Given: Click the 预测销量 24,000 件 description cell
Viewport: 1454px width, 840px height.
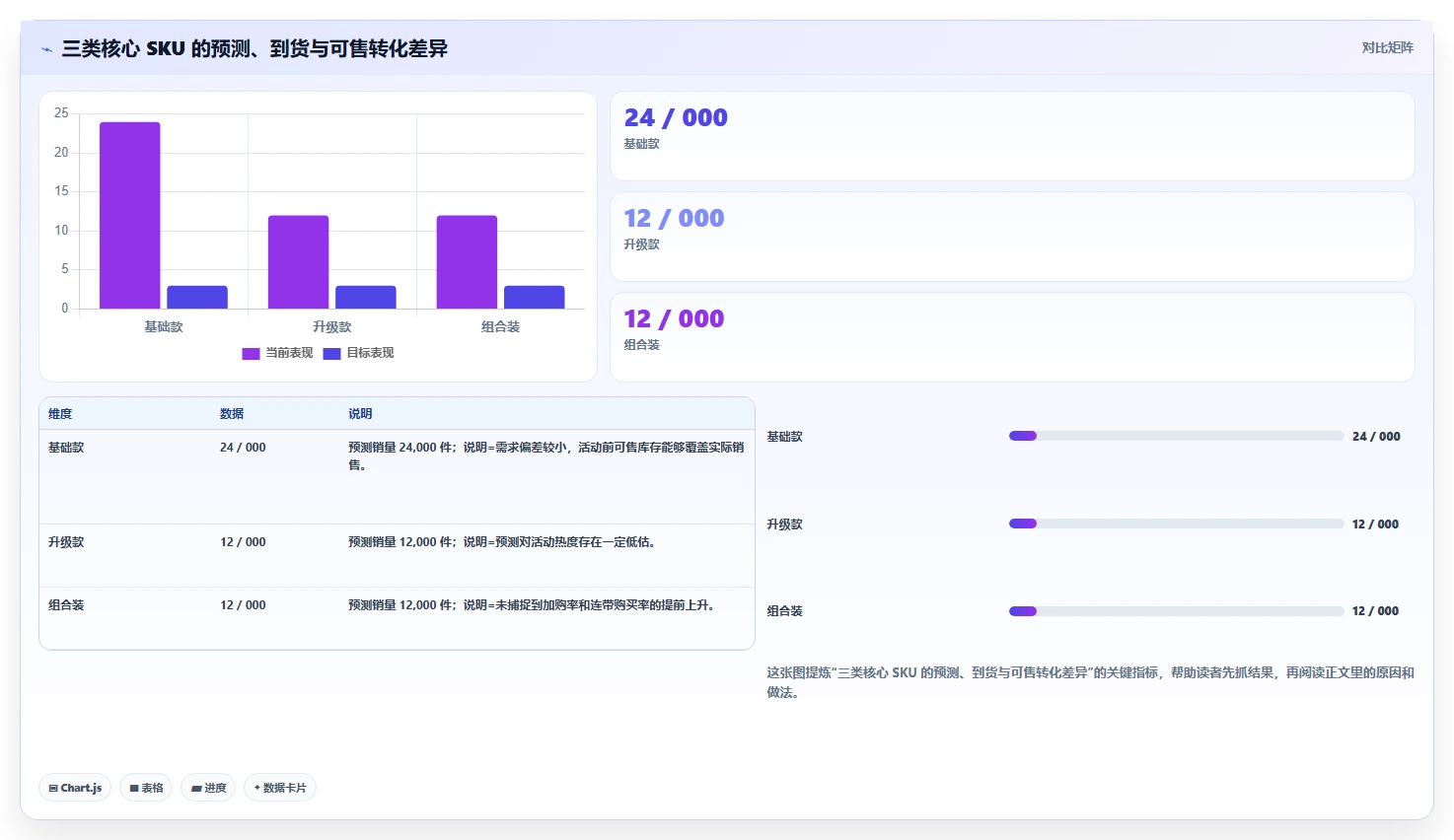Looking at the screenshot, I should click(x=545, y=456).
